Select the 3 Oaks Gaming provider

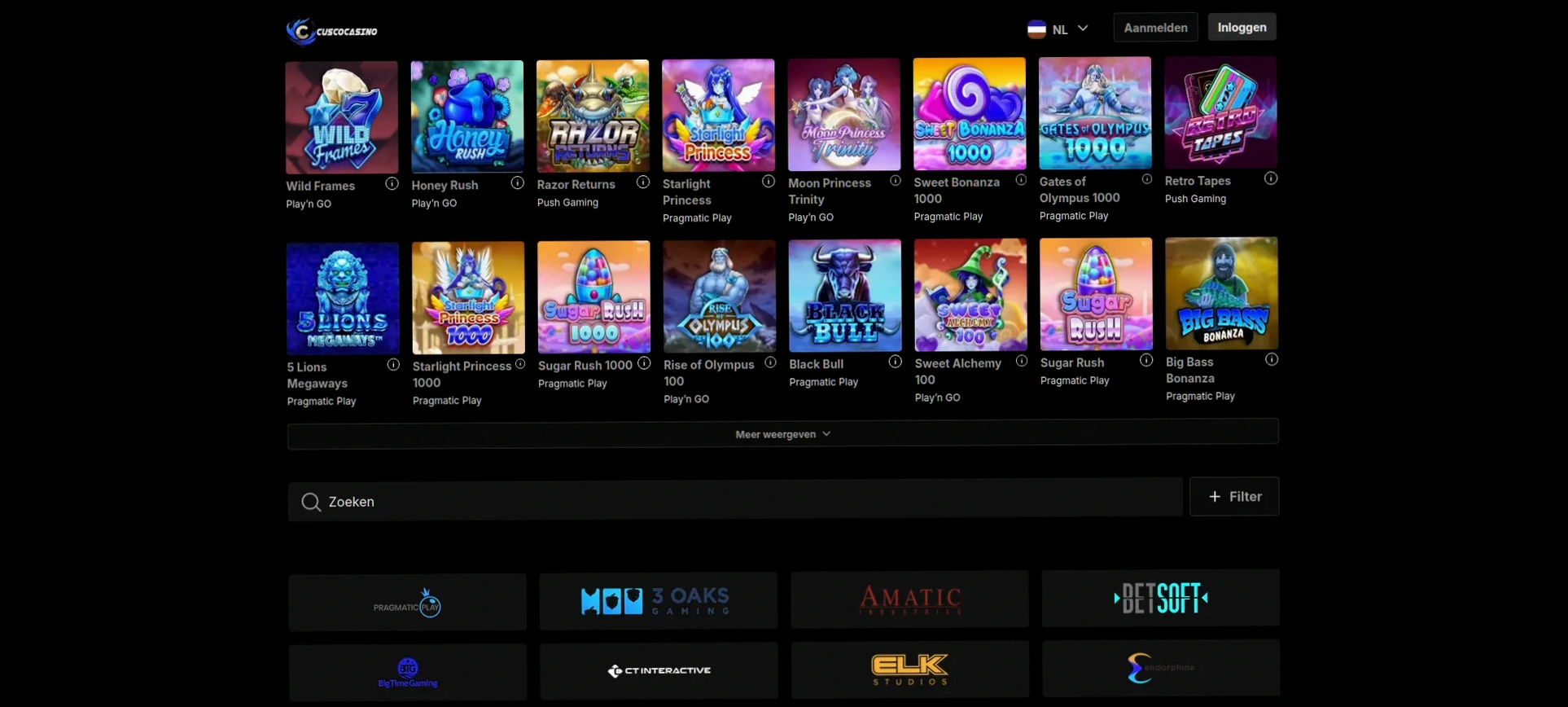(658, 600)
